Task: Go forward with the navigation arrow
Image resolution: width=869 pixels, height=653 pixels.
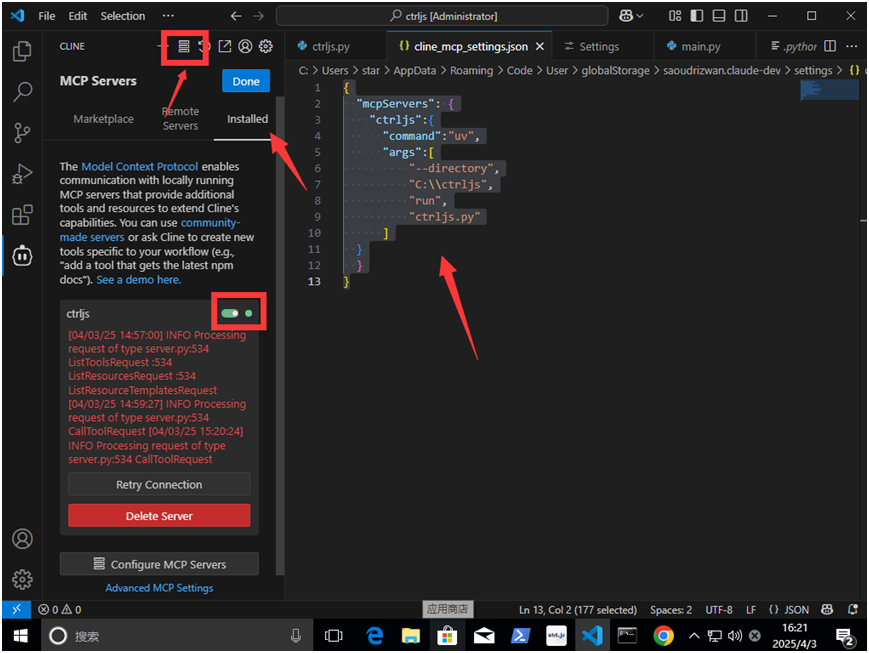Action: [x=258, y=16]
